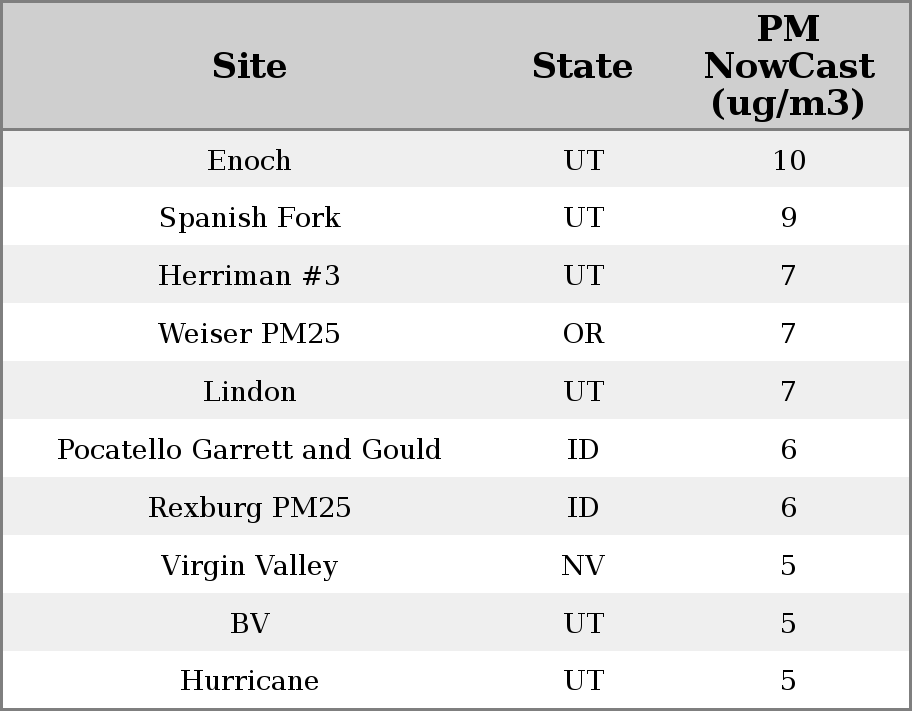Click Pocatello Garrett and Gould entry
This screenshot has height=711, width=912.
click(x=249, y=450)
